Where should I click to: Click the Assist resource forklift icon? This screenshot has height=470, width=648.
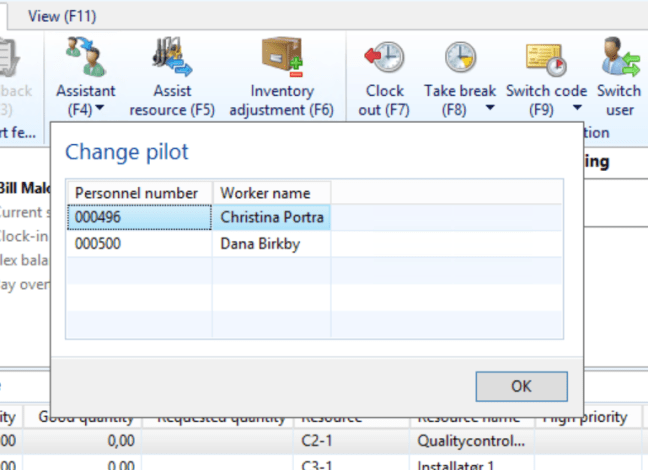coord(172,56)
